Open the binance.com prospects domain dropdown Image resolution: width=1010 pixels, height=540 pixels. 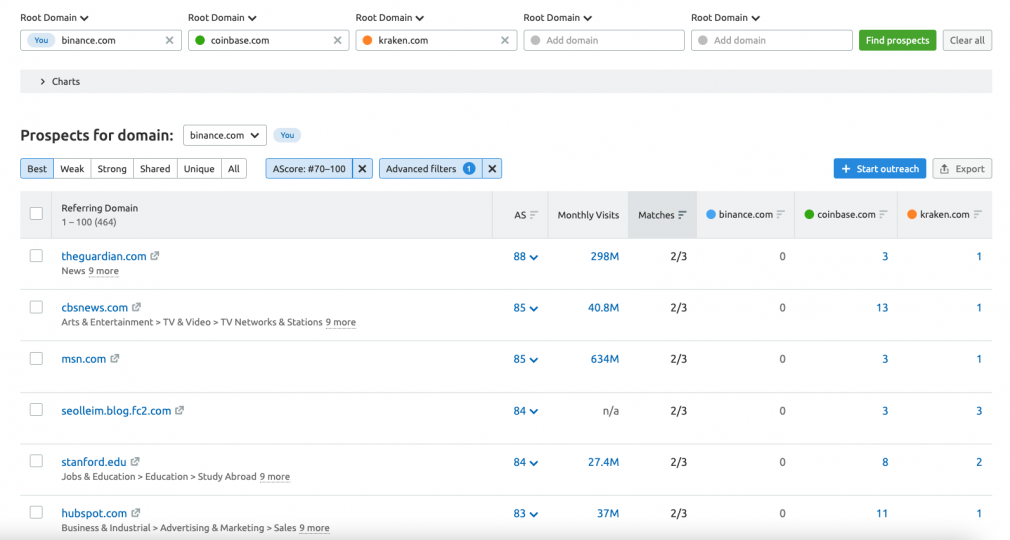(224, 135)
